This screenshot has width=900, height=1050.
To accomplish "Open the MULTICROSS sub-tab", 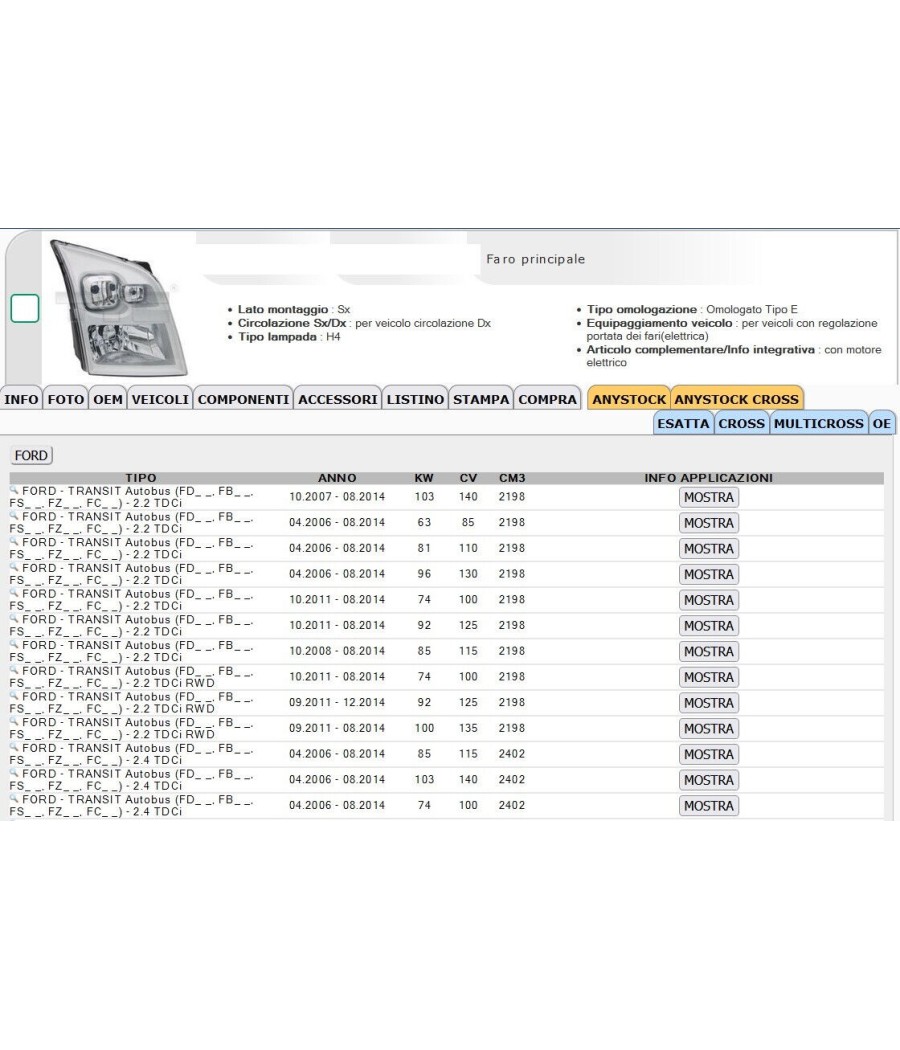I will [x=818, y=424].
